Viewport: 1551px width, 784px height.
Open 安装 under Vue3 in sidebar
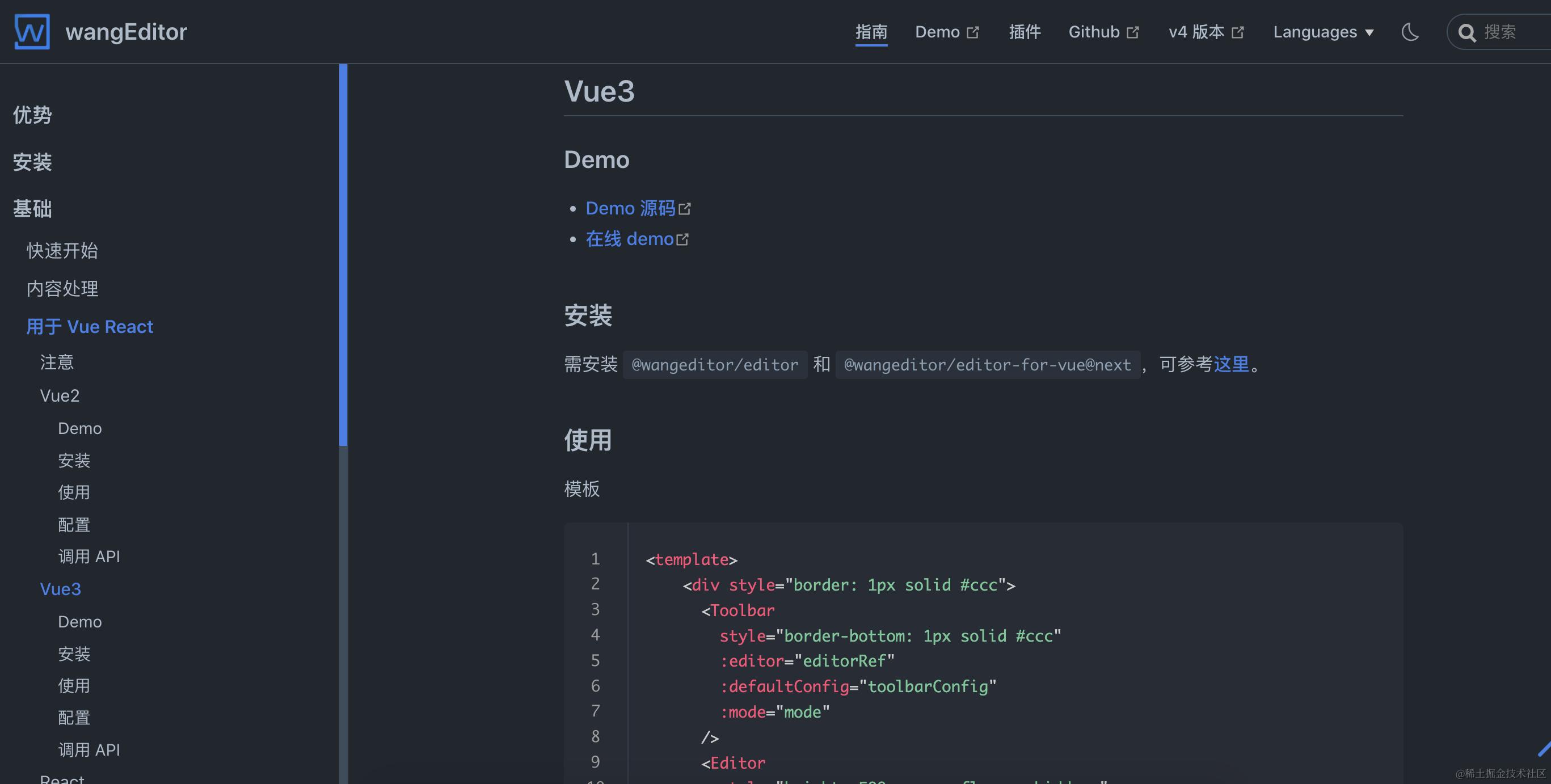tap(74, 654)
